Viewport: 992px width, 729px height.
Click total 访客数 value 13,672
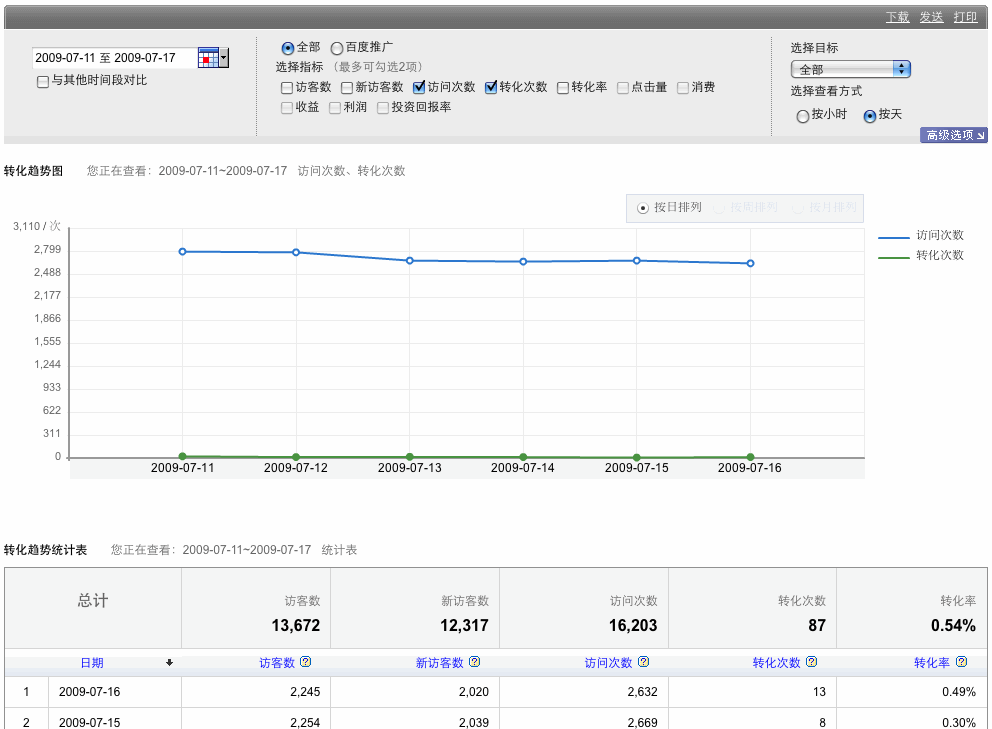pos(295,625)
